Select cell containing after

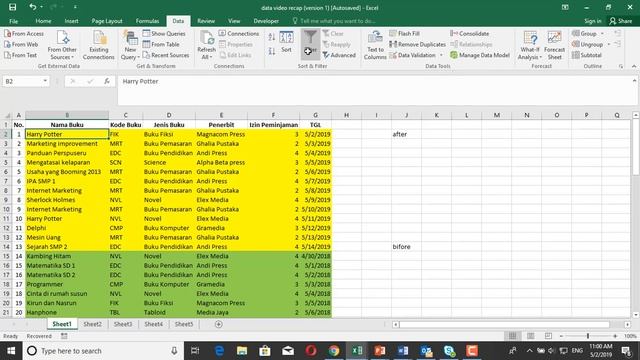pyautogui.click(x=407, y=134)
